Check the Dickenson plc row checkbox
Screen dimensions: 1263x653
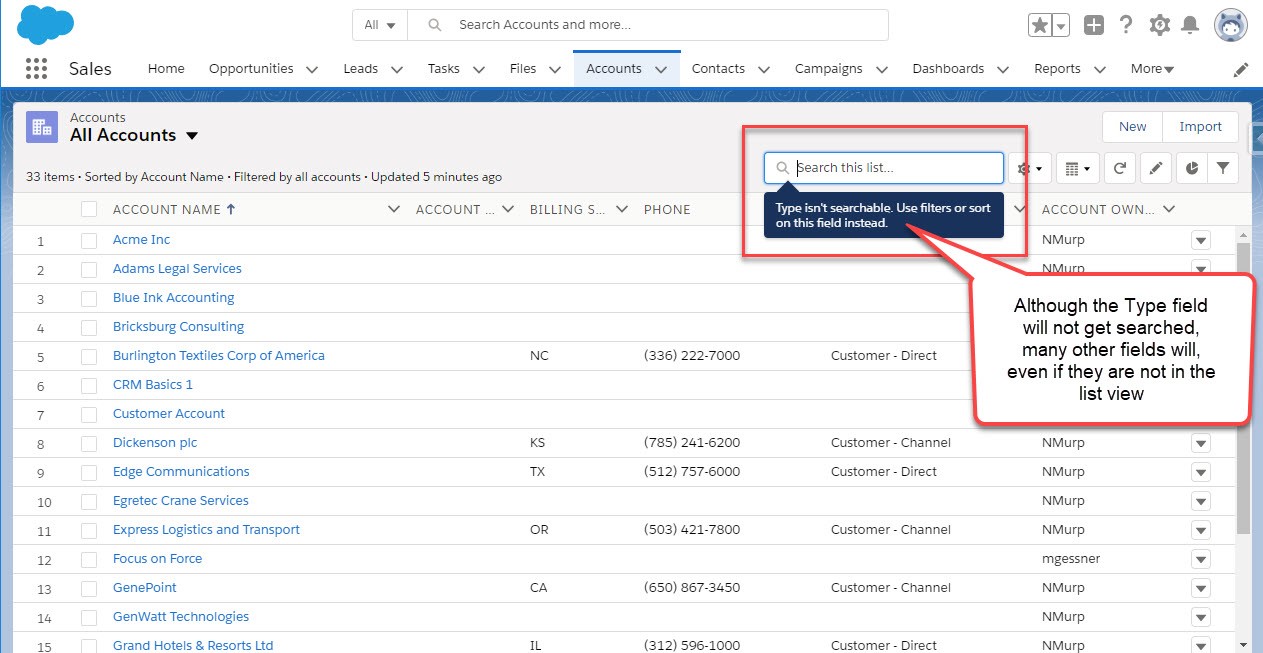point(89,443)
